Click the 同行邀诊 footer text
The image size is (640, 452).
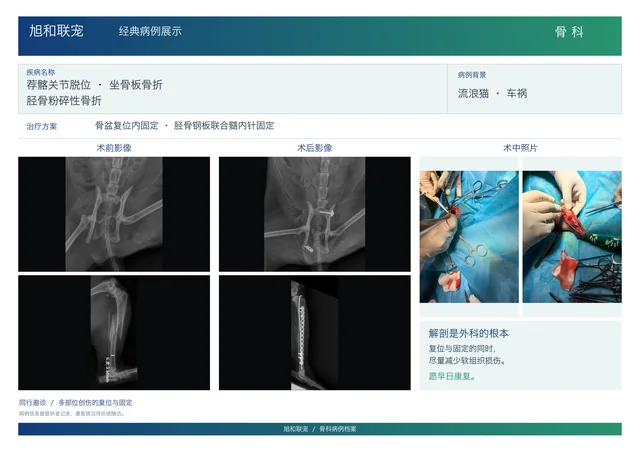tap(32, 403)
